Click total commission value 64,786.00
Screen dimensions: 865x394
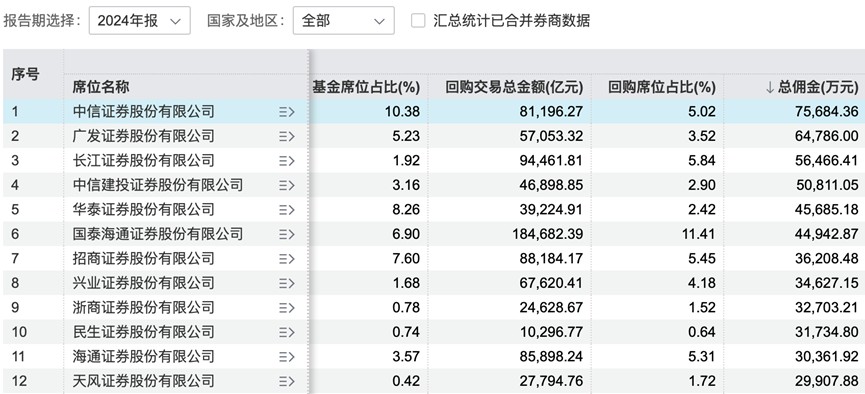point(827,136)
